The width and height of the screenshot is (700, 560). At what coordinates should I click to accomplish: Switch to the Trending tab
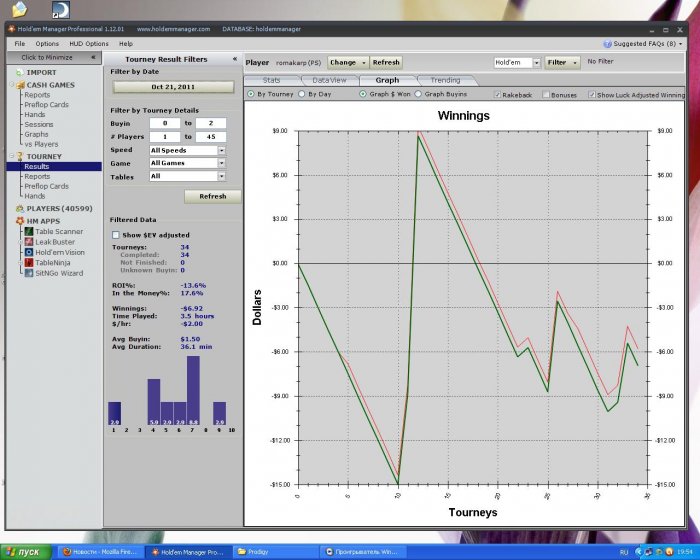[445, 80]
